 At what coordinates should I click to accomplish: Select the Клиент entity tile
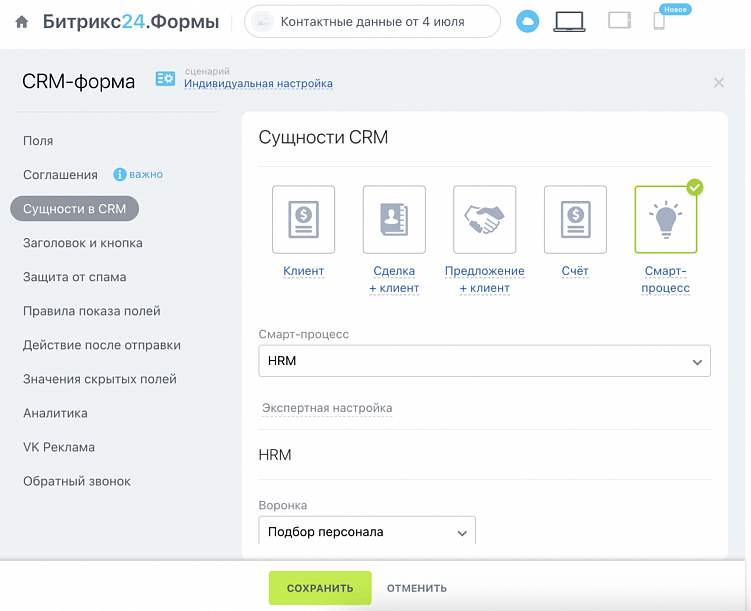coord(303,219)
